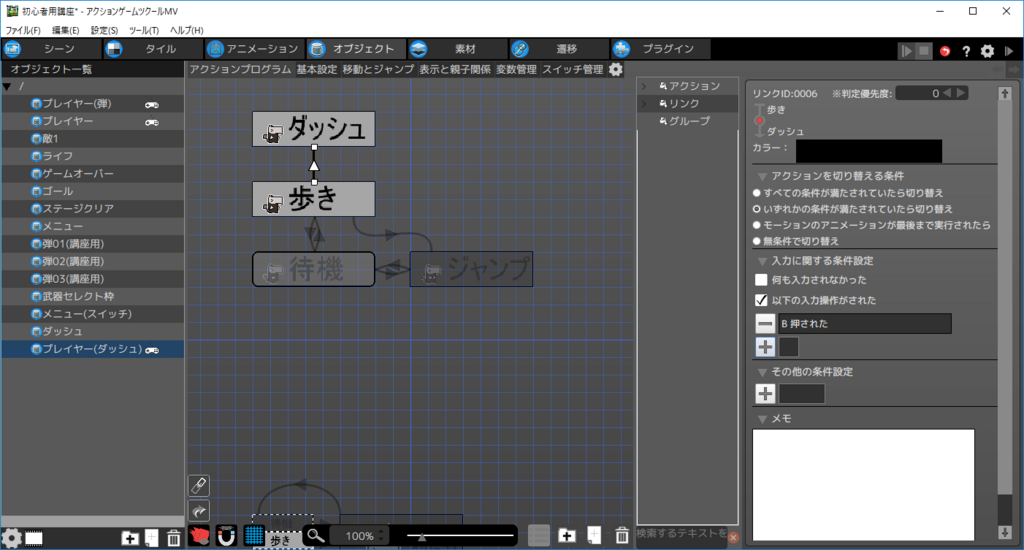
Task: Open settings gear in top-right toolbar
Action: click(x=987, y=51)
